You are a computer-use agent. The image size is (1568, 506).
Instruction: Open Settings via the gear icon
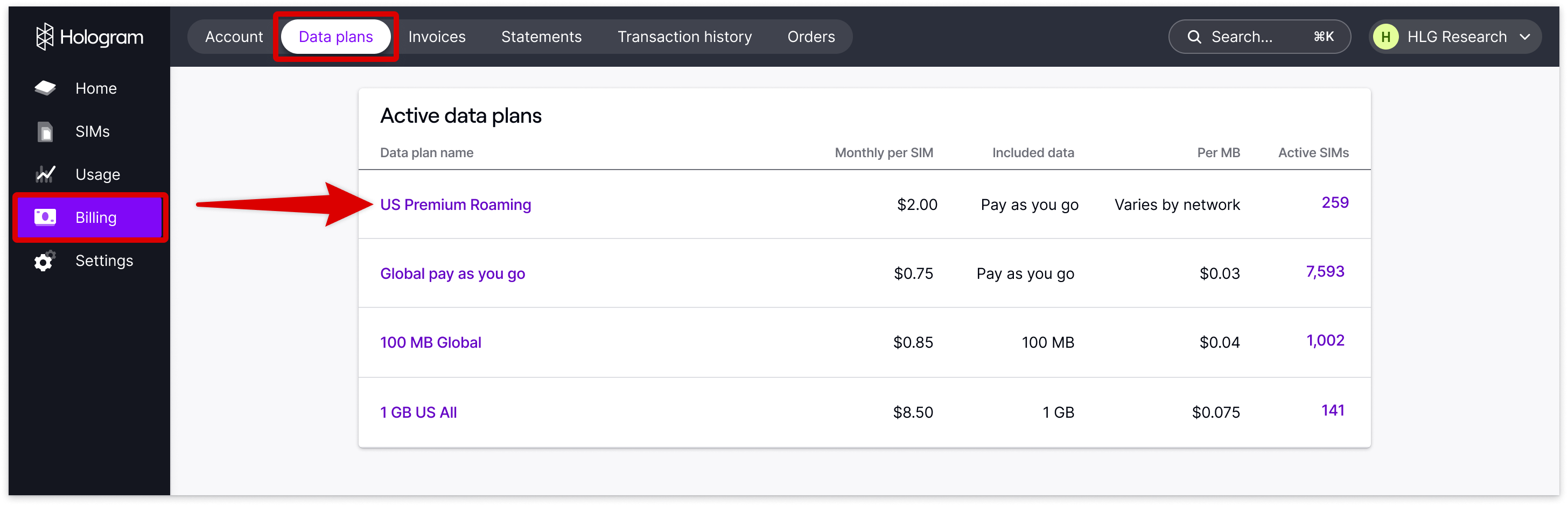(45, 261)
